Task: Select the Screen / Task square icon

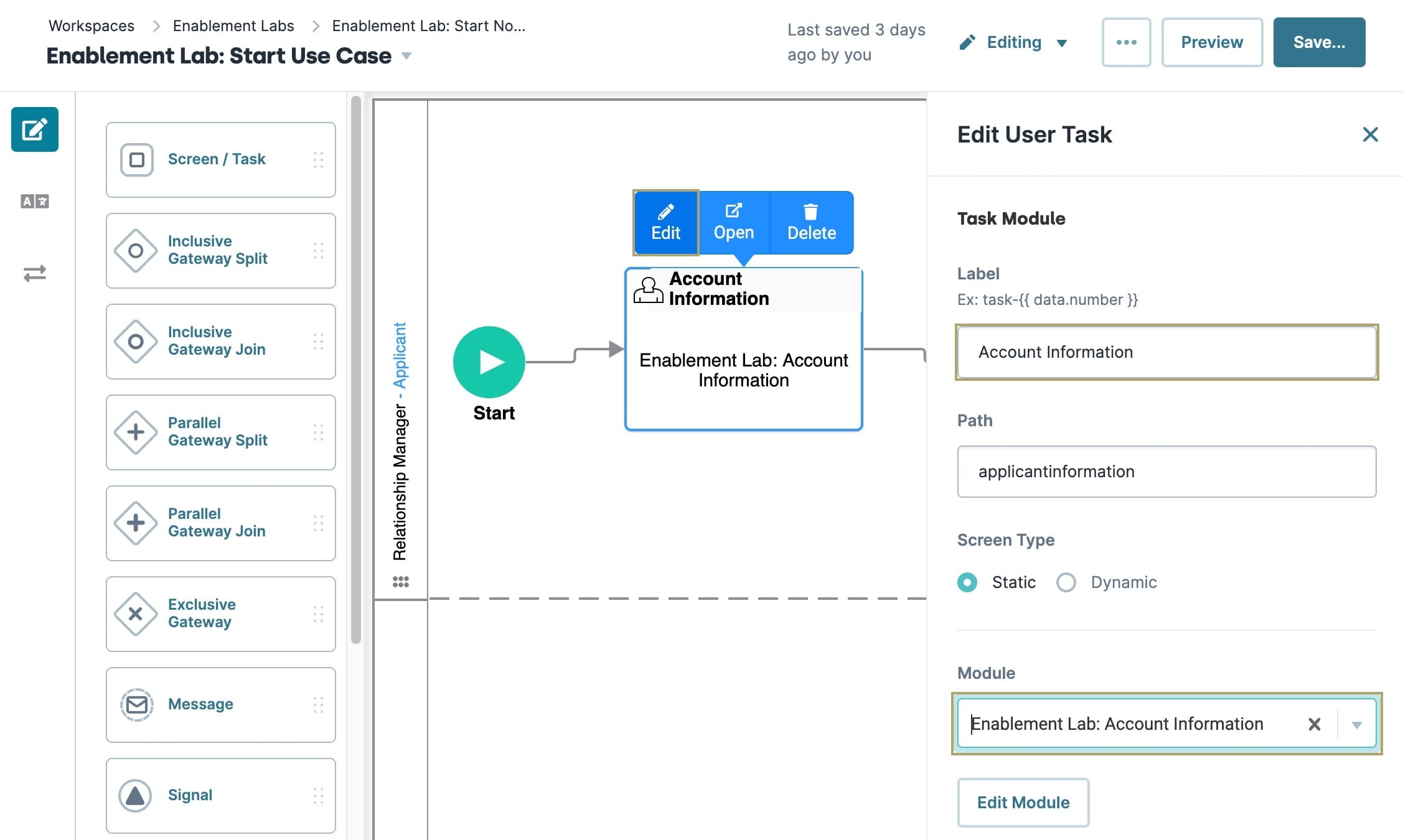Action: (137, 160)
